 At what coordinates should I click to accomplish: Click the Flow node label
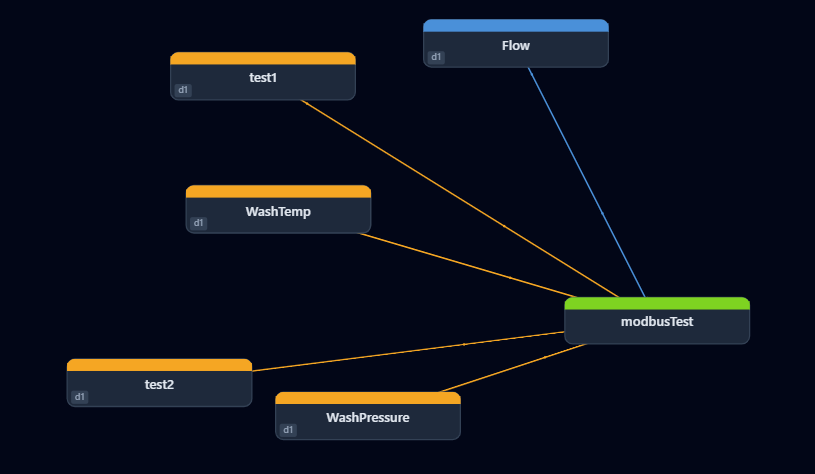(x=515, y=46)
